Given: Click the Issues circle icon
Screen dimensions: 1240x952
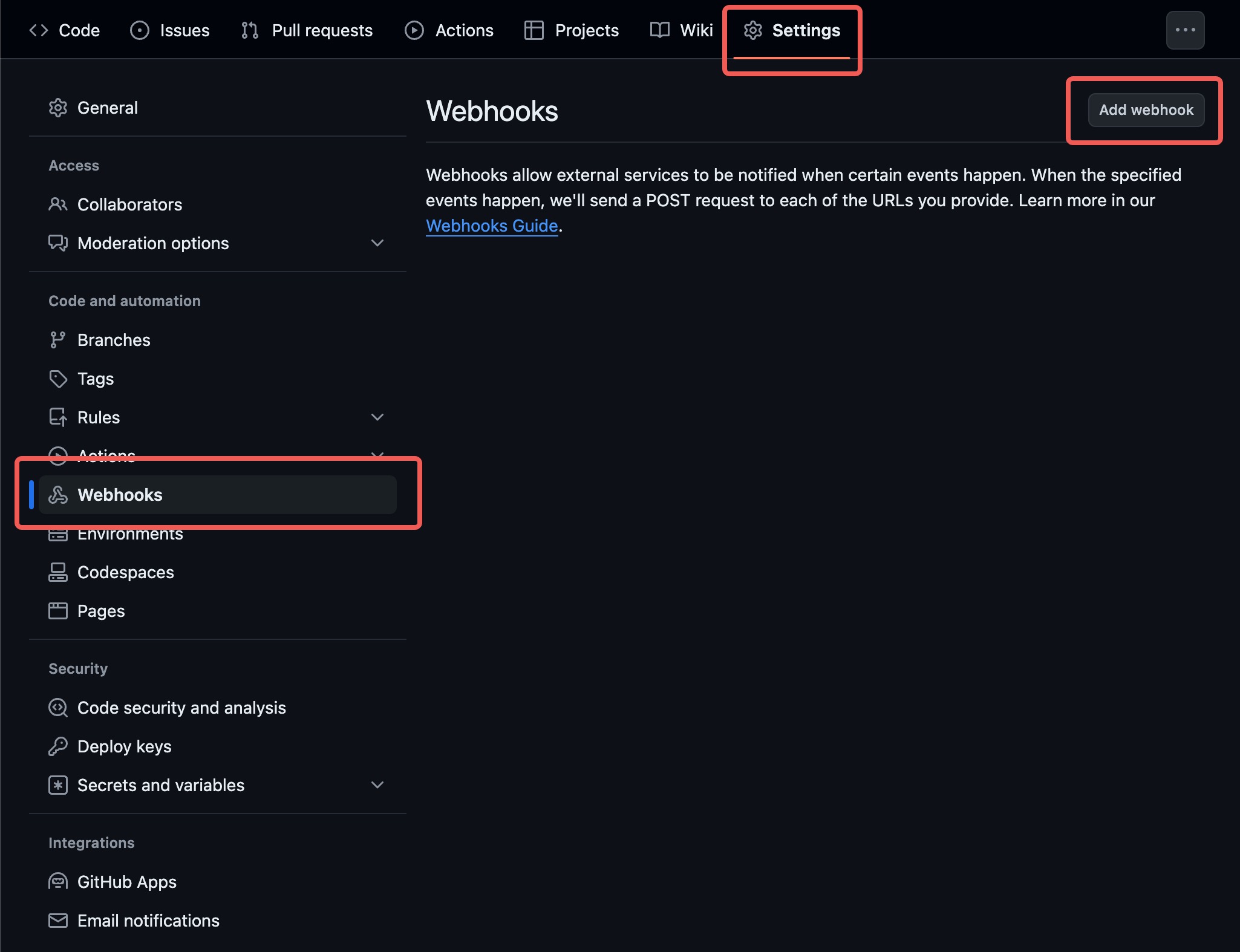Looking at the screenshot, I should click(140, 30).
